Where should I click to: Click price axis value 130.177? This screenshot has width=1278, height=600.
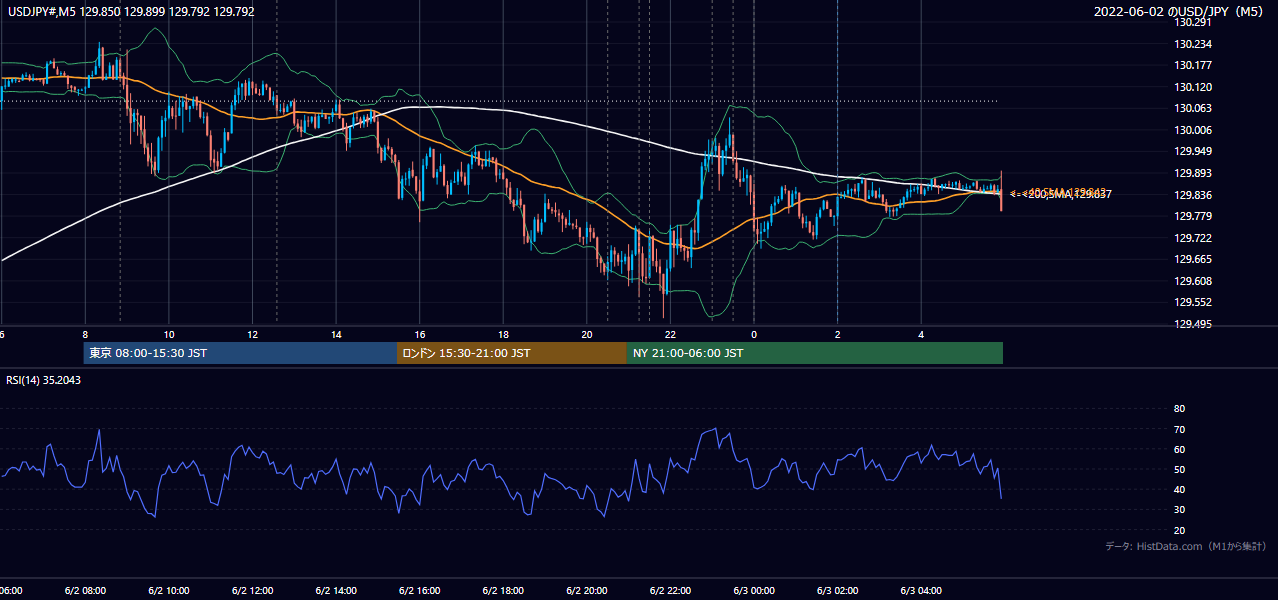click(1192, 65)
